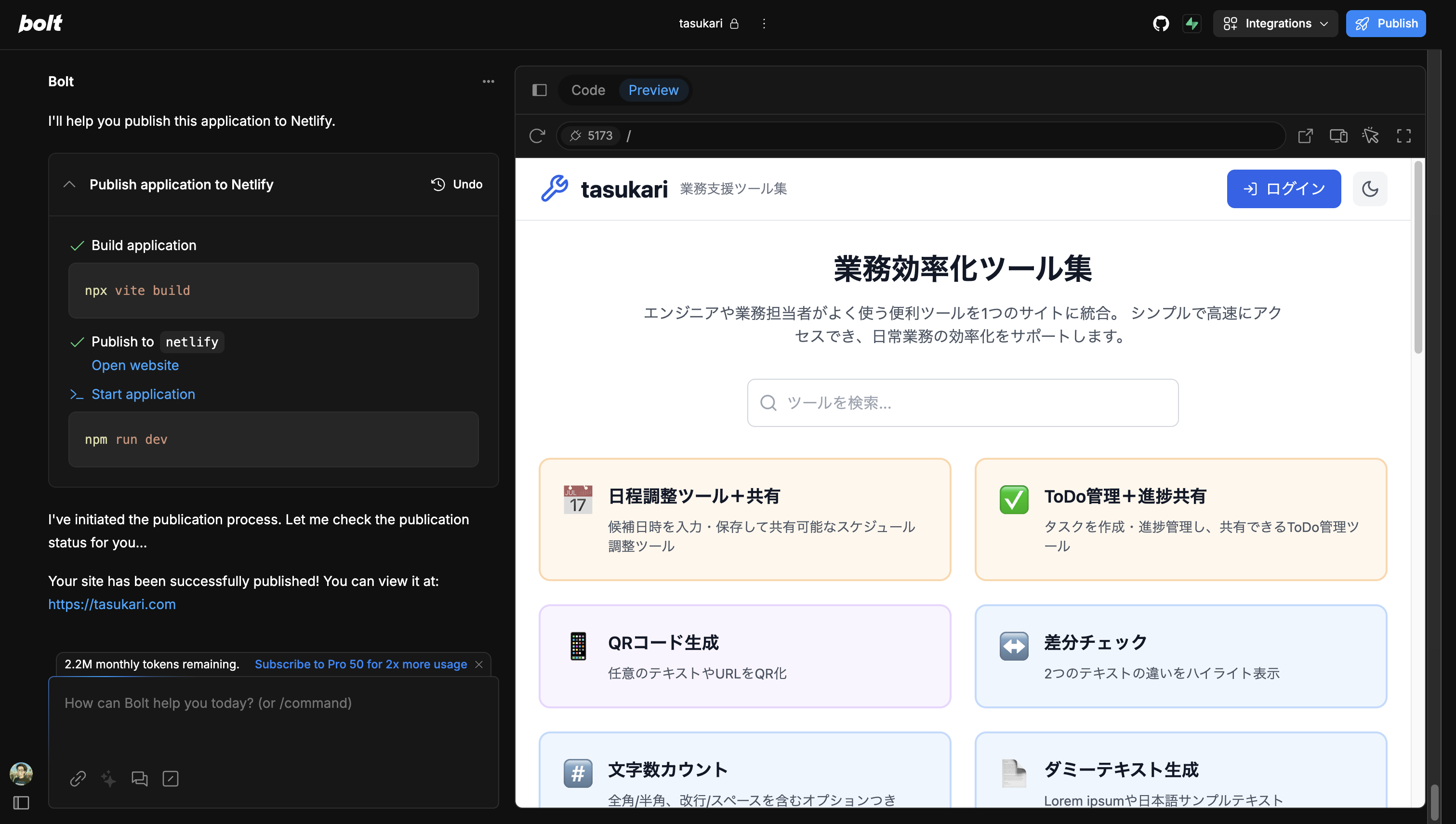Open the Integrations dropdown

pyautogui.click(x=1275, y=23)
